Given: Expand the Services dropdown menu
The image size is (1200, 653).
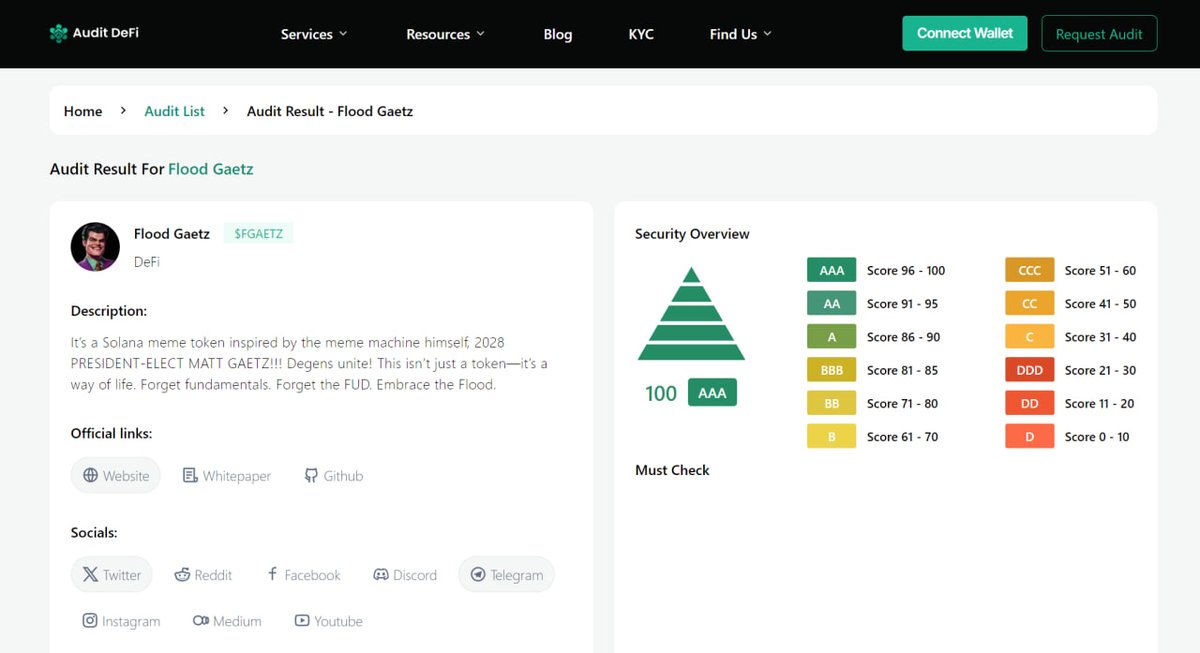Looking at the screenshot, I should [x=314, y=34].
